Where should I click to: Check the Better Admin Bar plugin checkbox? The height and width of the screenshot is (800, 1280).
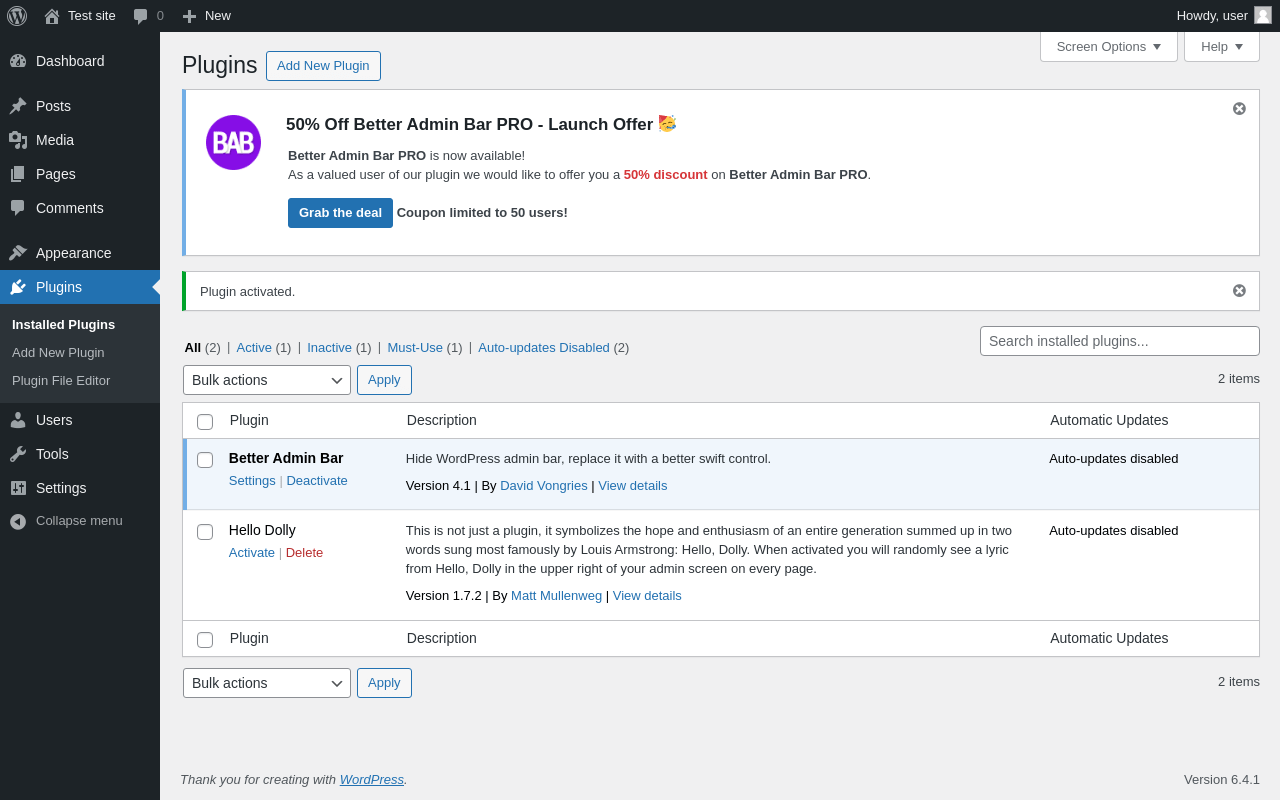pyautogui.click(x=205, y=460)
